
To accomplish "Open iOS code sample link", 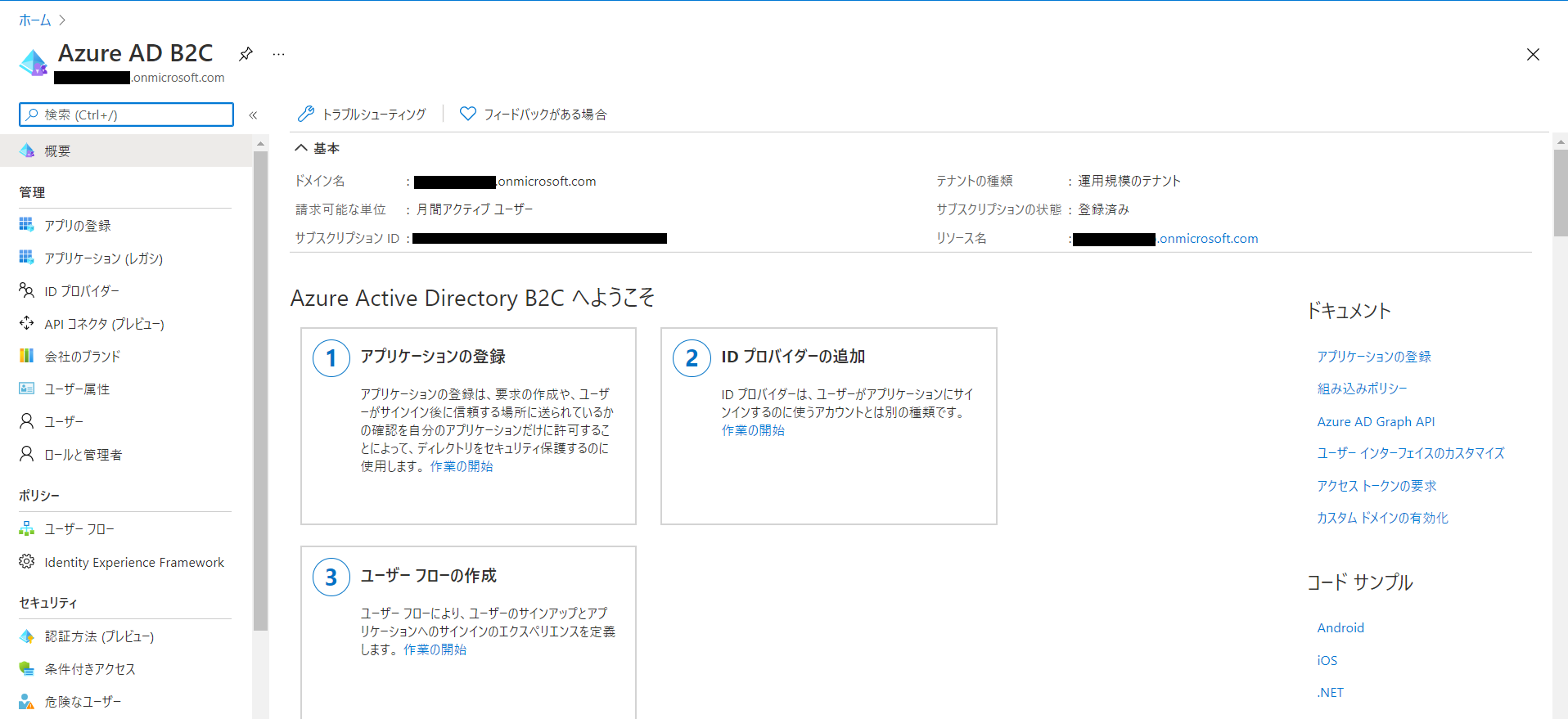I will tap(1327, 660).
